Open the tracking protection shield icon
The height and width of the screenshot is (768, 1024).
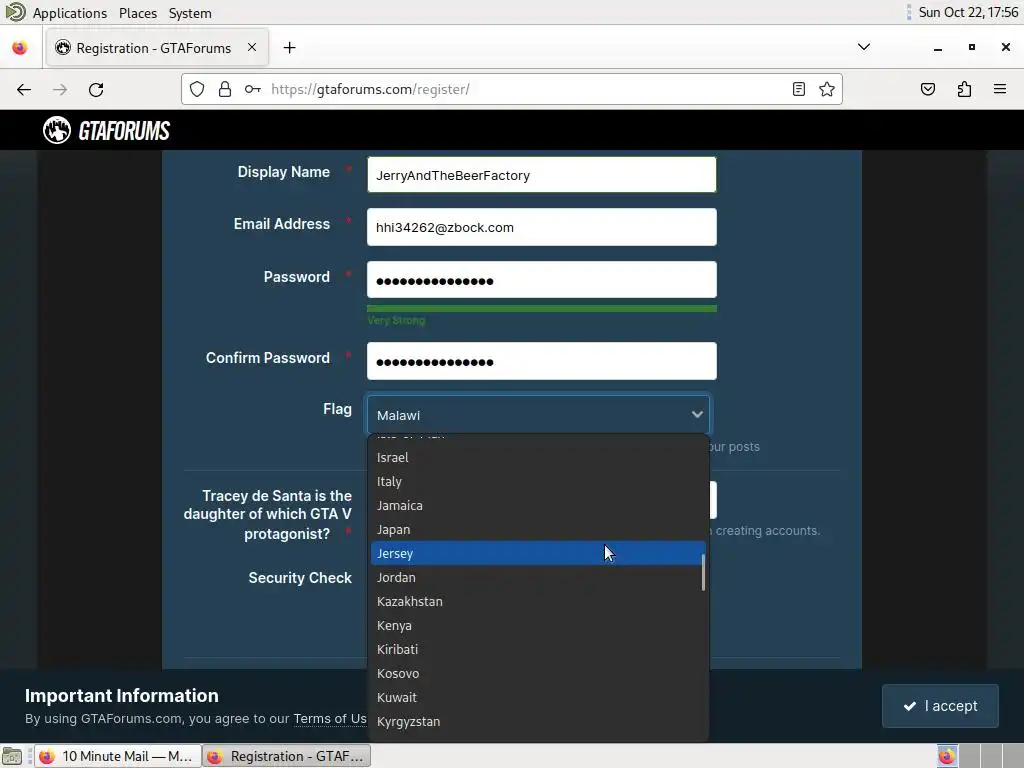pyautogui.click(x=197, y=89)
